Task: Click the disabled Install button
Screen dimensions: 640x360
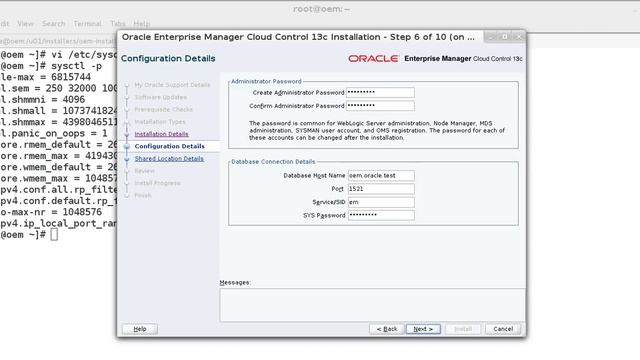Action: coord(463,329)
